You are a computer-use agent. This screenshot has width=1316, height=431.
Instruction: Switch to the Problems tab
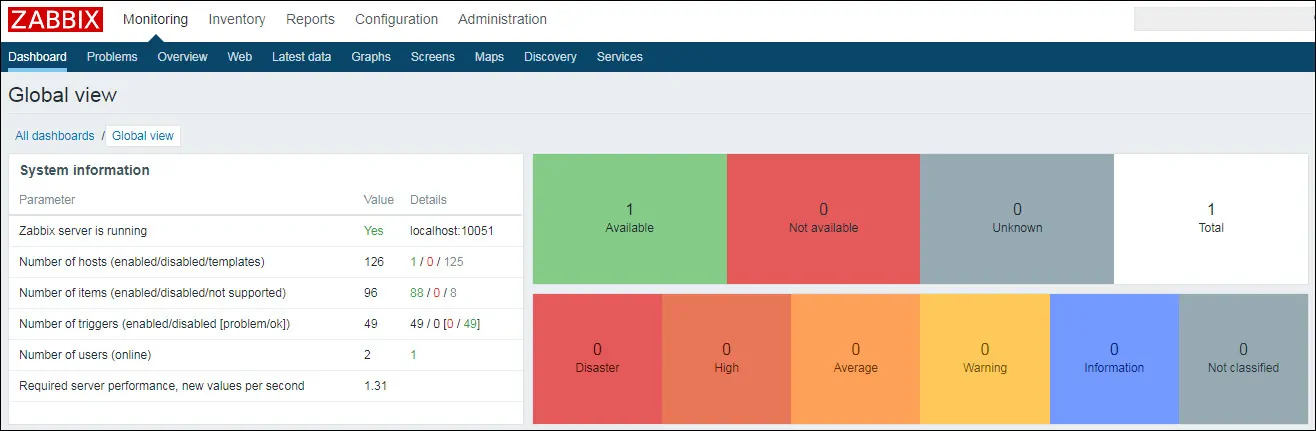coord(112,57)
